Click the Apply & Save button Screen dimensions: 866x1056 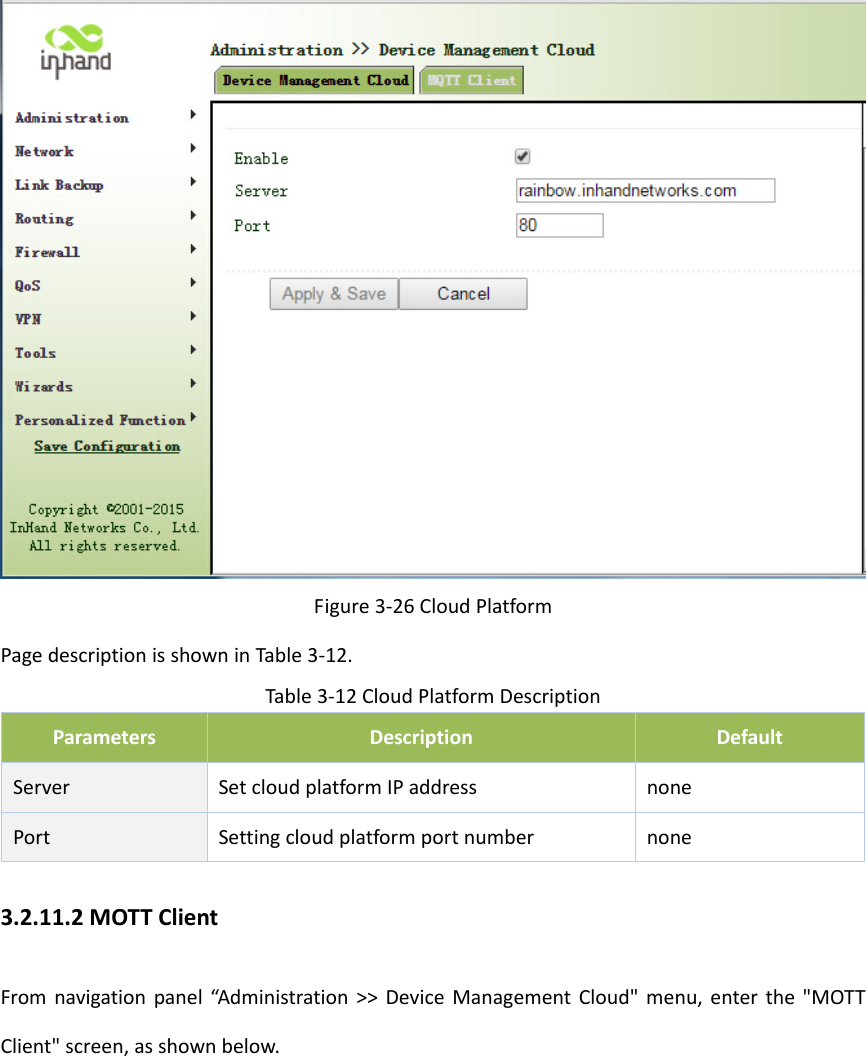coord(333,293)
